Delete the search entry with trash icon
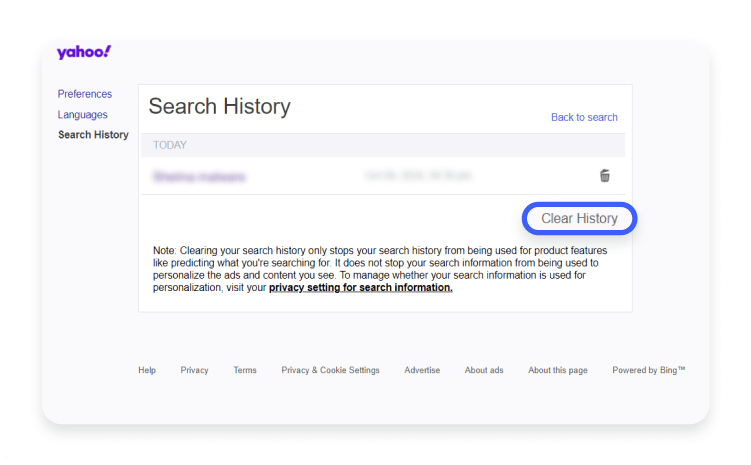Screen dimensions: 751x465 [x=604, y=176]
